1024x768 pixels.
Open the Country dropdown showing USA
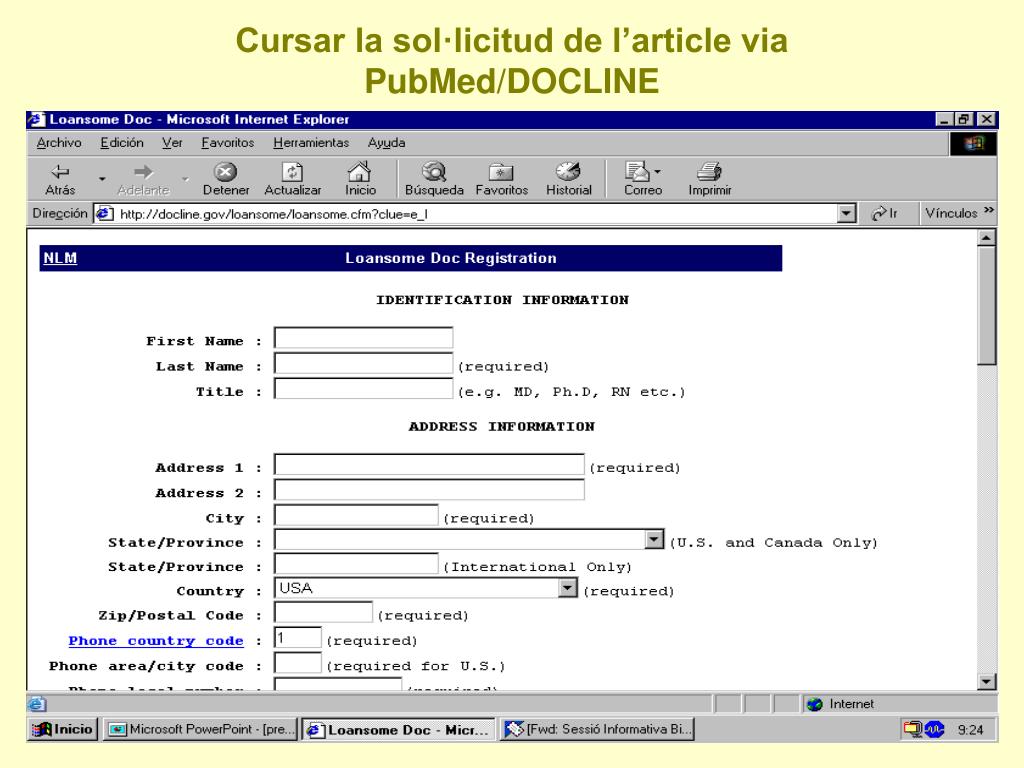(568, 588)
